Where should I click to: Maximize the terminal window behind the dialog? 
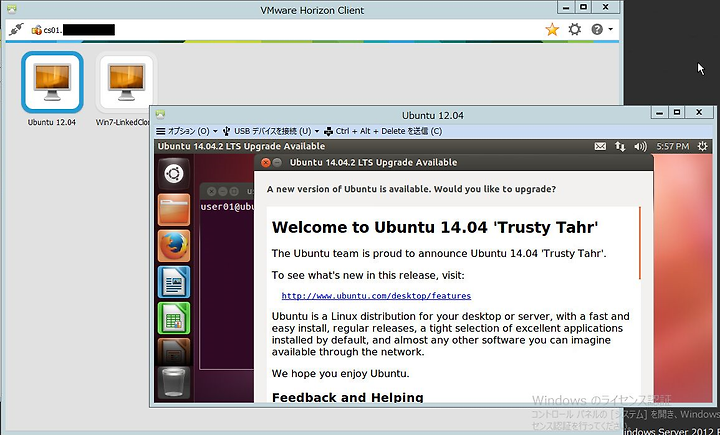[x=234, y=191]
